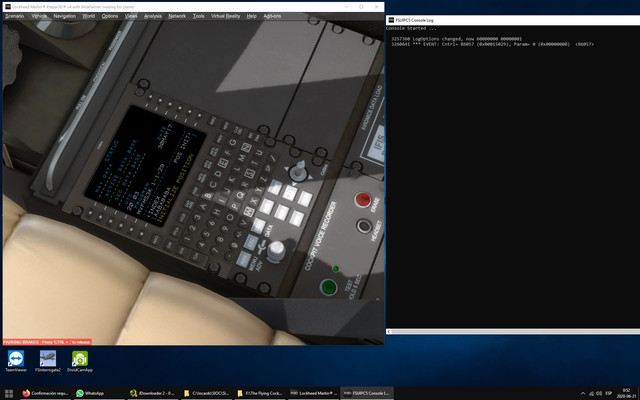Show hidden system tray icons

point(582,393)
